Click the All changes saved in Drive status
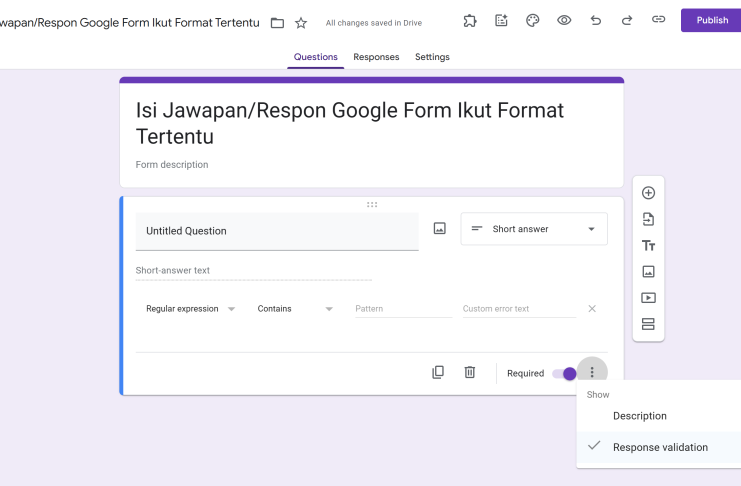Screen dimensions: 741x486 (374, 23)
